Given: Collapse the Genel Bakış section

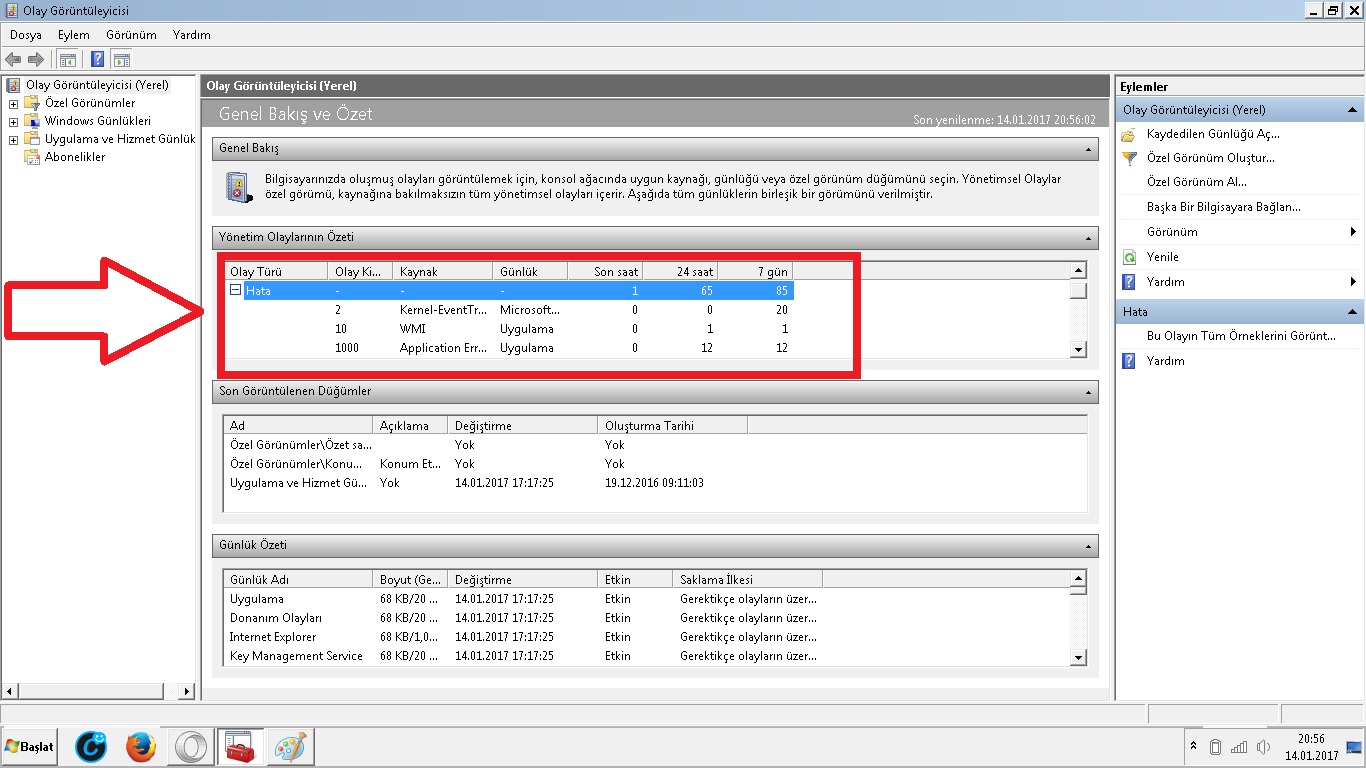Looking at the screenshot, I should click(1088, 149).
